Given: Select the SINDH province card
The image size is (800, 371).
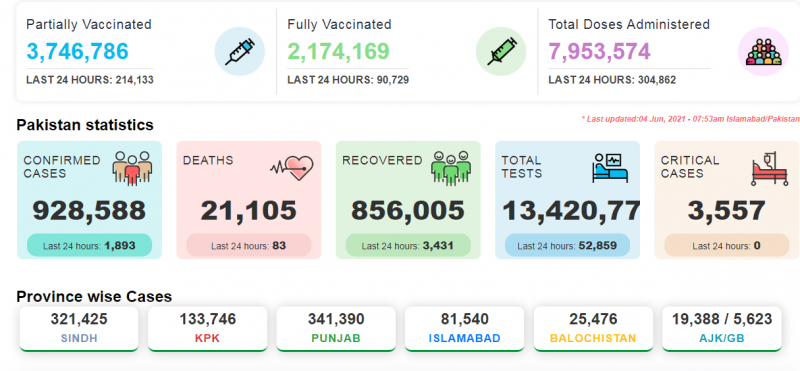Looking at the screenshot, I should pos(79,329).
